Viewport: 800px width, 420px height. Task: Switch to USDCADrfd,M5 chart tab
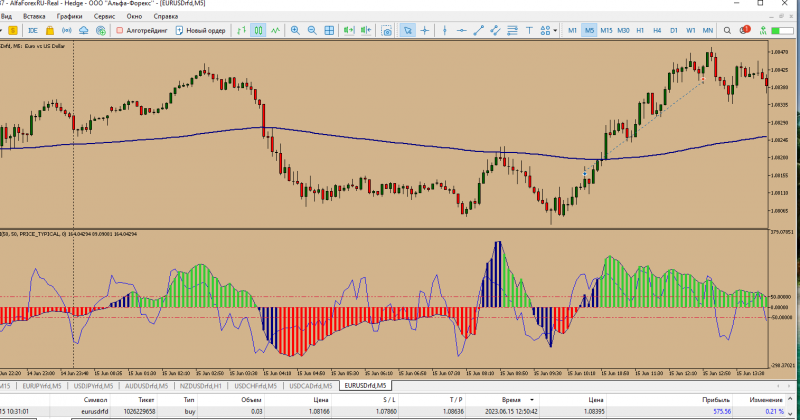[x=311, y=386]
